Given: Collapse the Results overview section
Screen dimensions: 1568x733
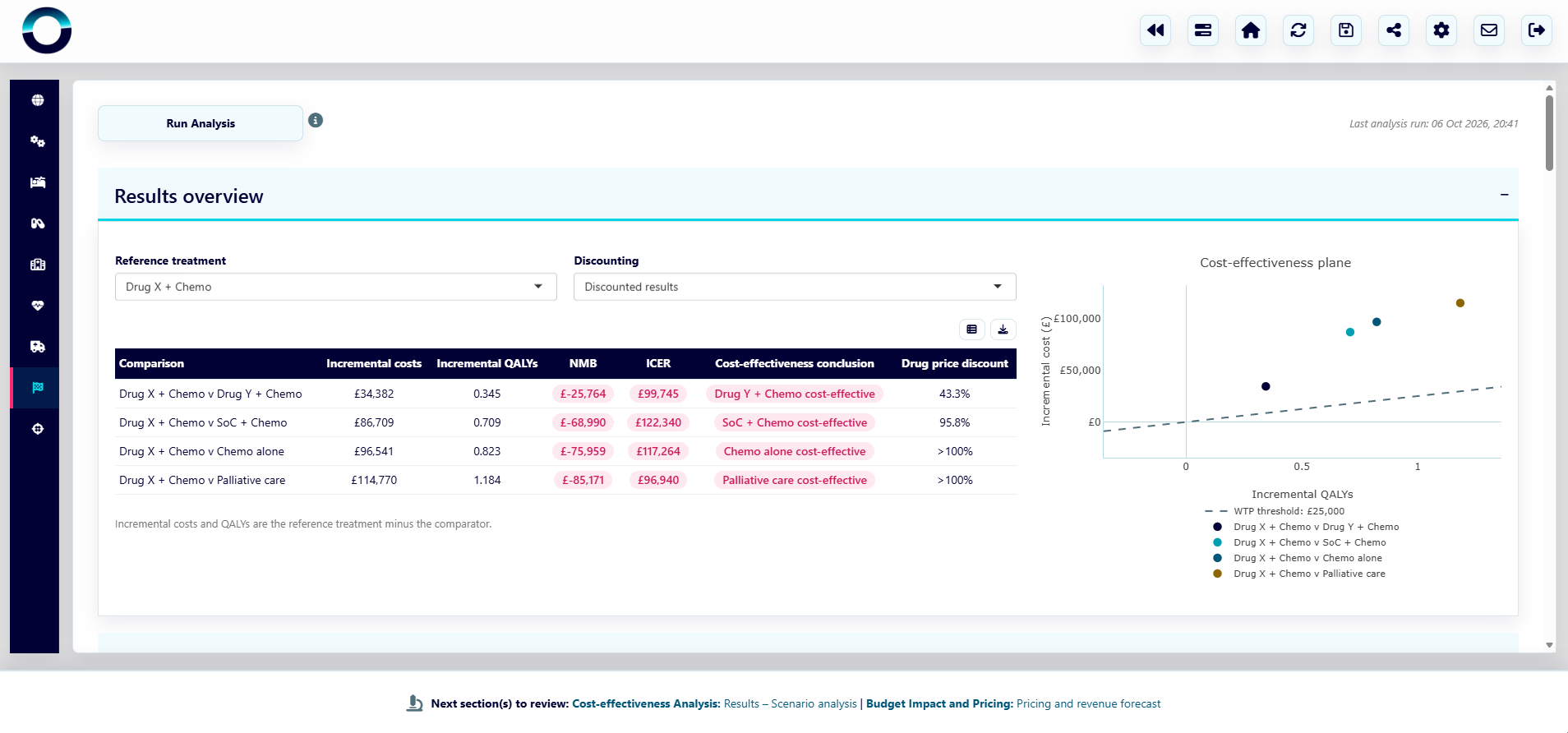Looking at the screenshot, I should [1504, 195].
